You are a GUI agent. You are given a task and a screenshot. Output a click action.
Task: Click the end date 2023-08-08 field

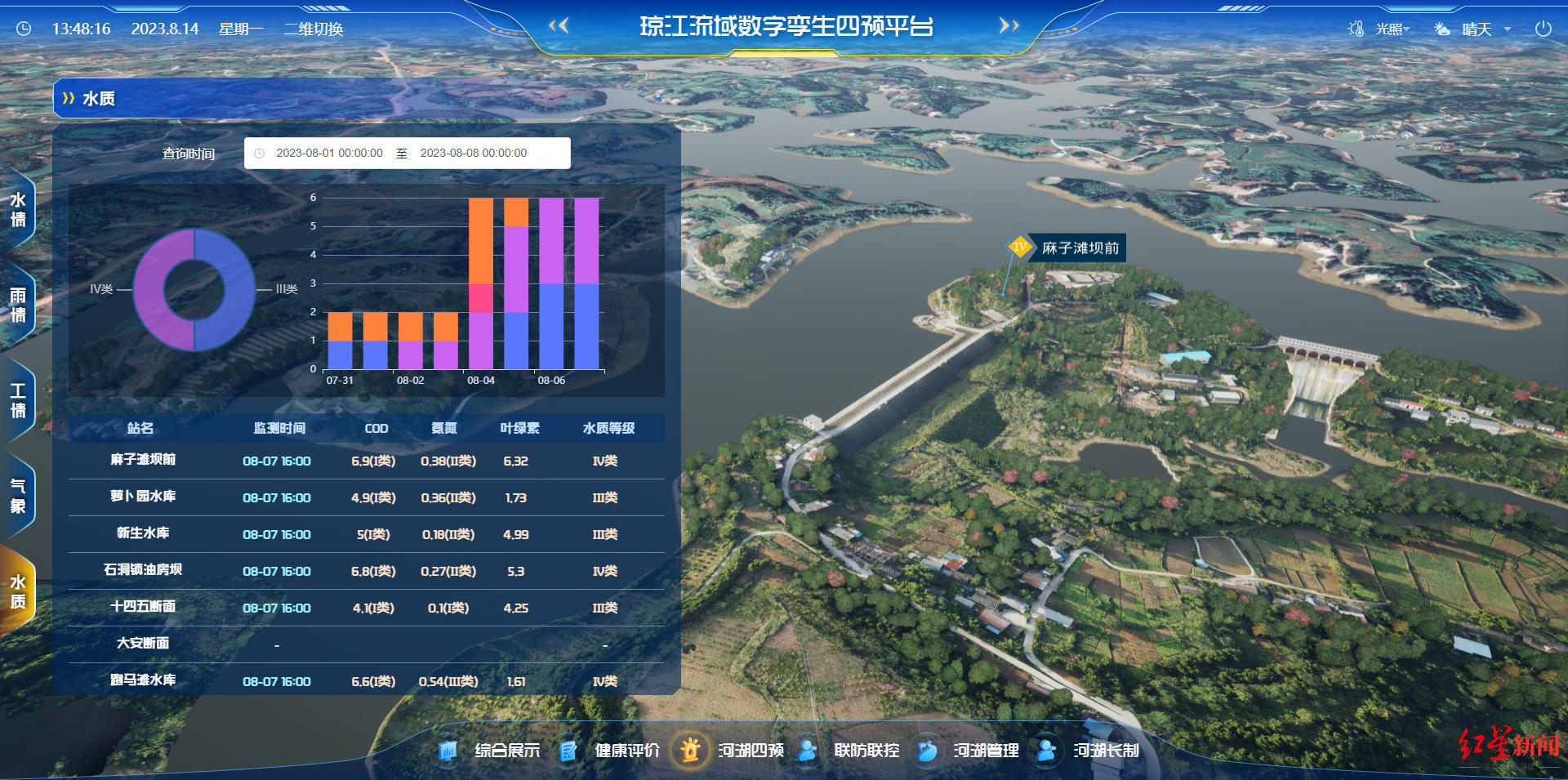click(474, 153)
